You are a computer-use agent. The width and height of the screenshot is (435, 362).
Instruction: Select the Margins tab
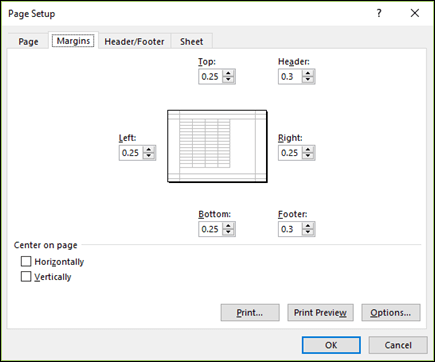[73, 41]
